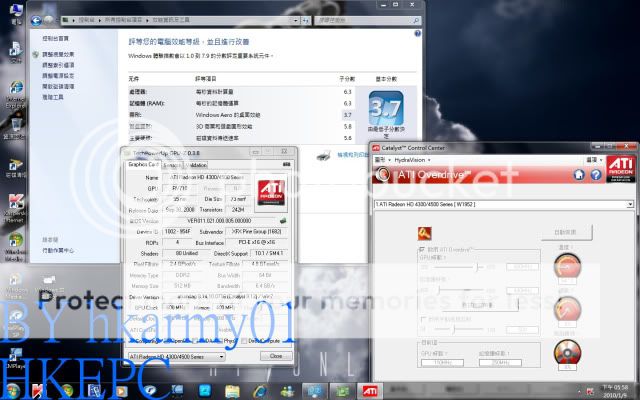Switch to the GPU-Z taskbar button
This screenshot has height=400, width=640.
pyautogui.click(x=342, y=391)
